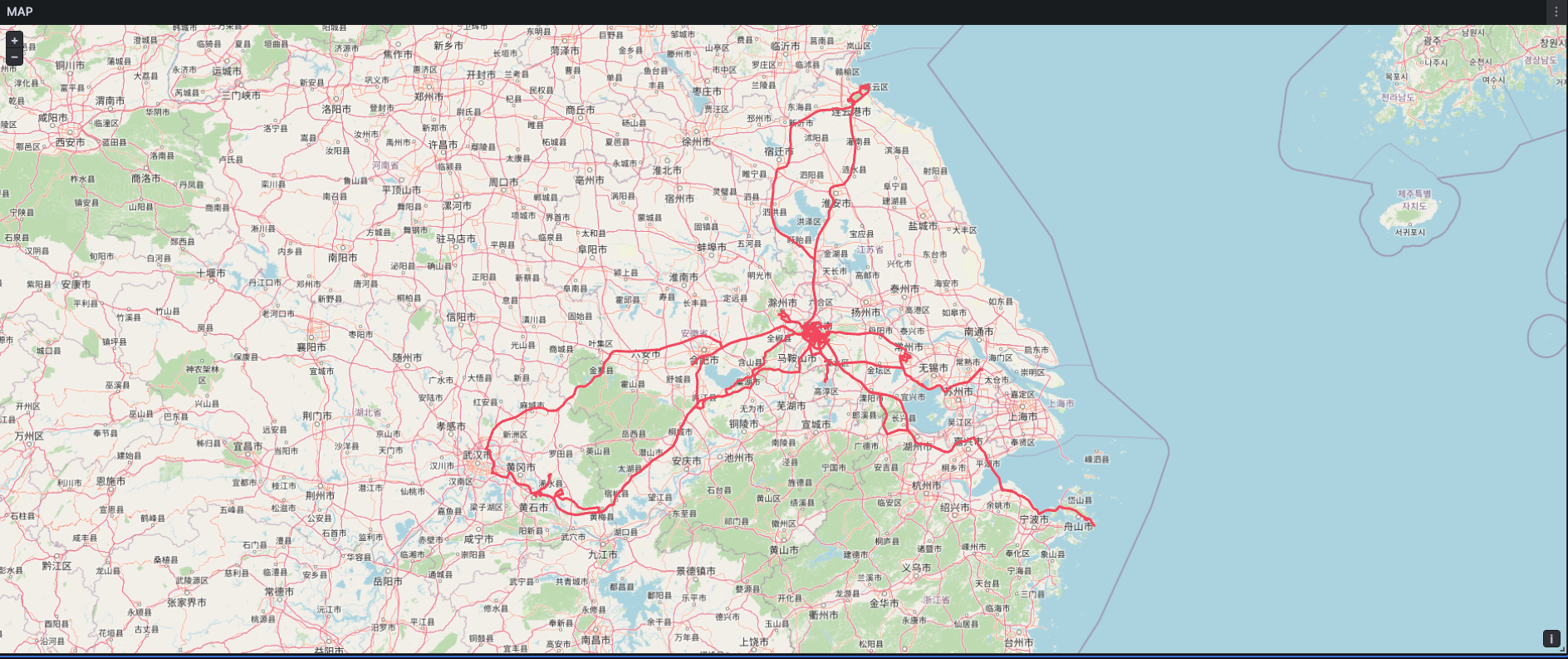Click the 西安市 city label on the map
1568x659 pixels.
(x=70, y=143)
